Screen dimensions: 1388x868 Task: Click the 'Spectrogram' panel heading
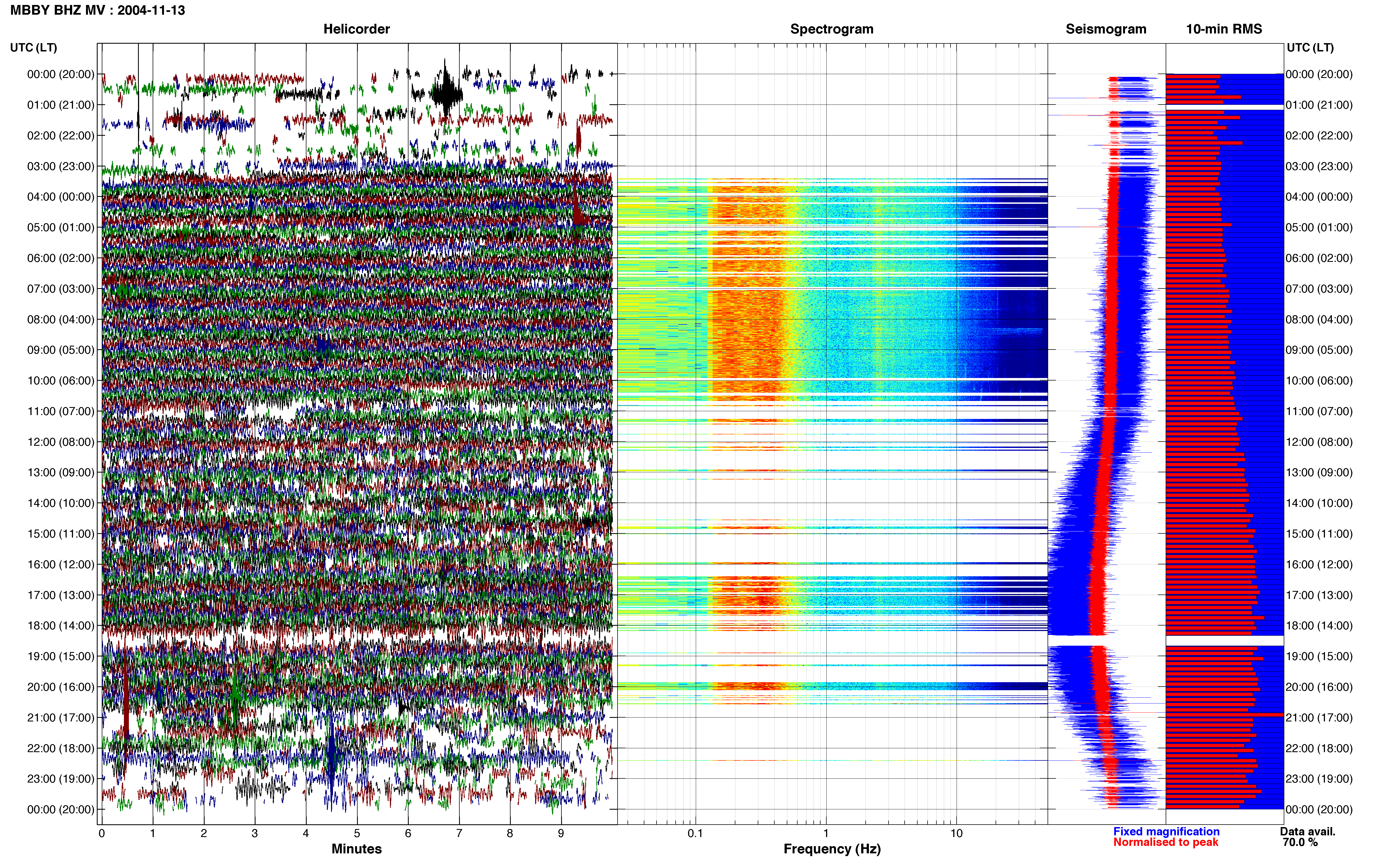tap(832, 29)
